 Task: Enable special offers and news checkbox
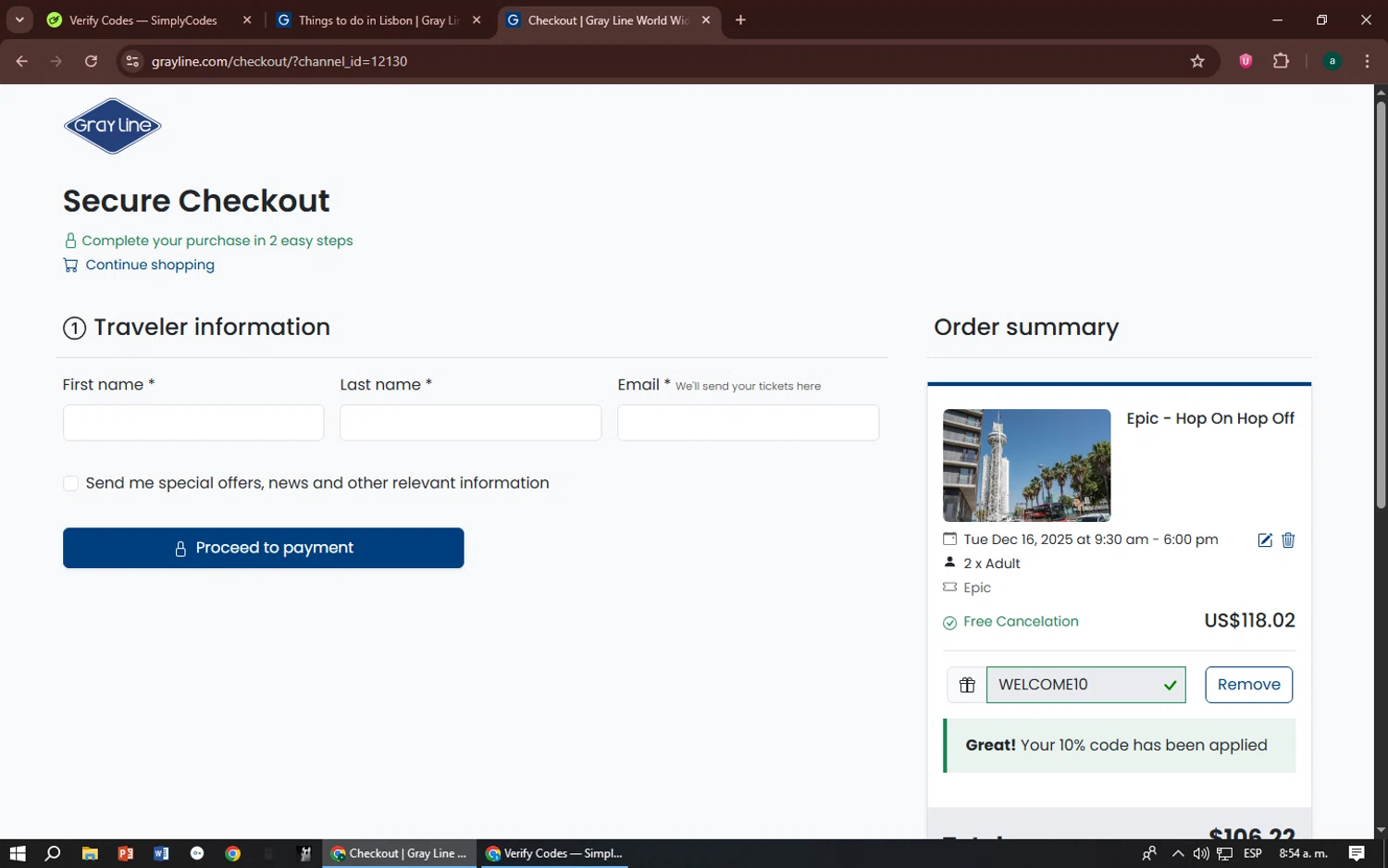[70, 483]
